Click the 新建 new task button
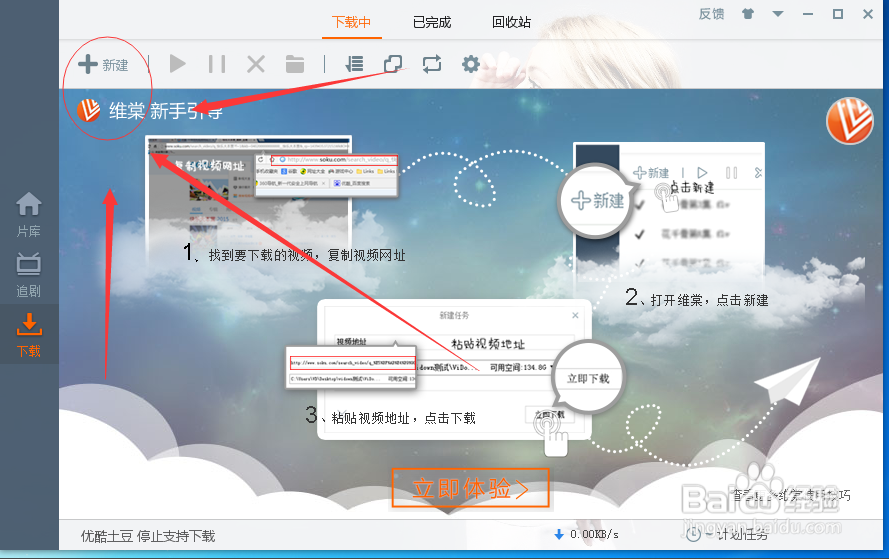The height and width of the screenshot is (559, 889). [103, 65]
